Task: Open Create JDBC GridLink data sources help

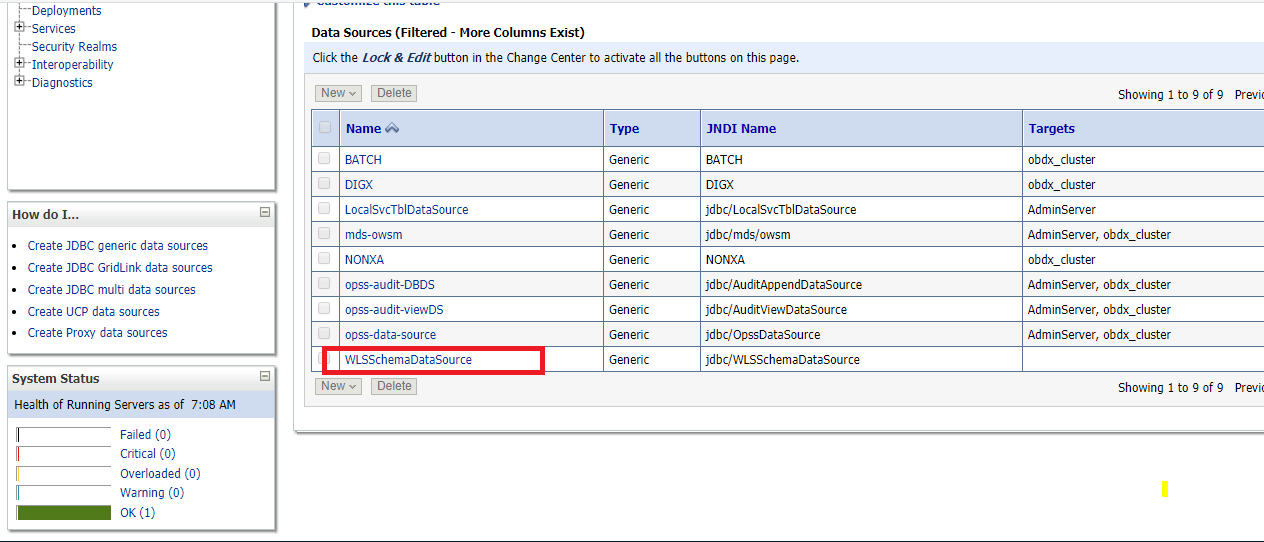Action: click(120, 268)
